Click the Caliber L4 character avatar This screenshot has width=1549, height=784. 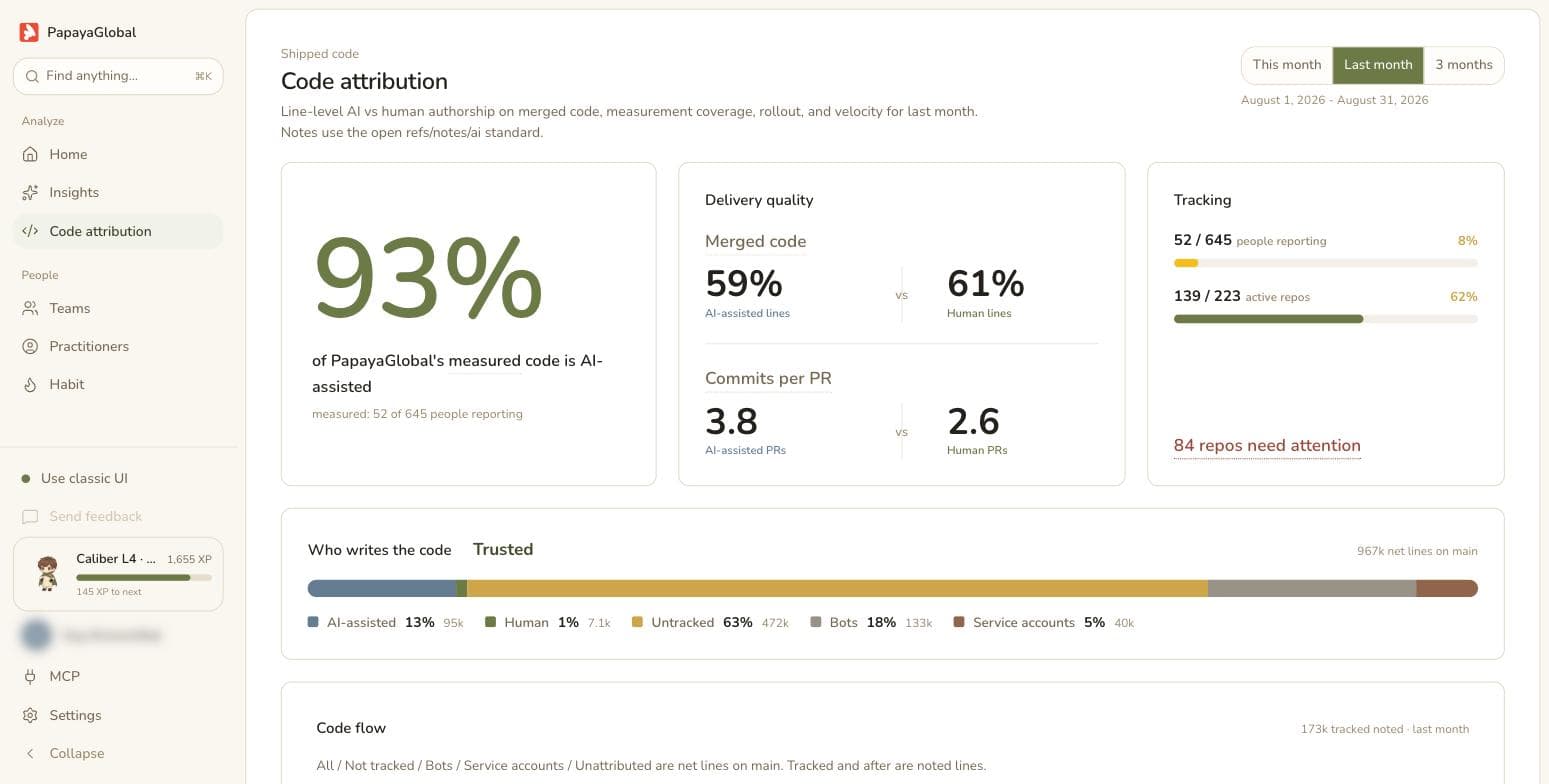[x=47, y=574]
